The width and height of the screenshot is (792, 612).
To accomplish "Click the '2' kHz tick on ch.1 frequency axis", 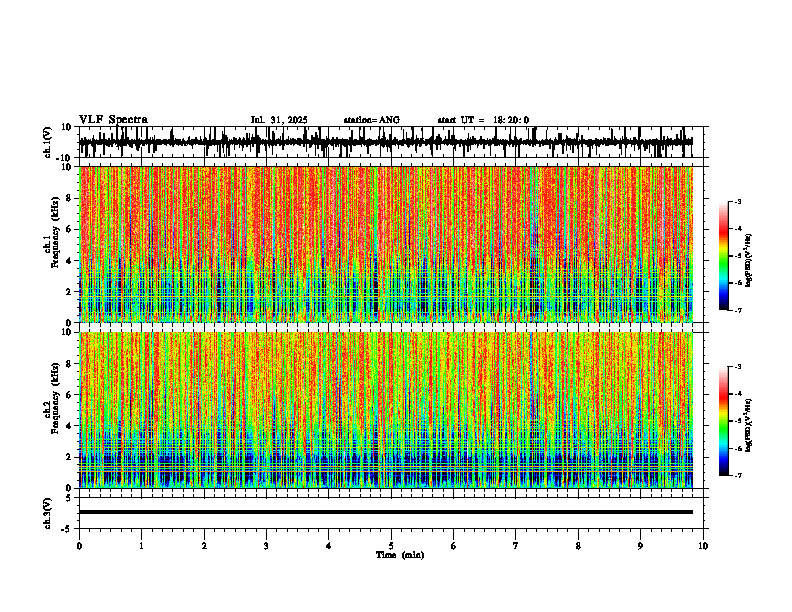I will click(x=69, y=291).
